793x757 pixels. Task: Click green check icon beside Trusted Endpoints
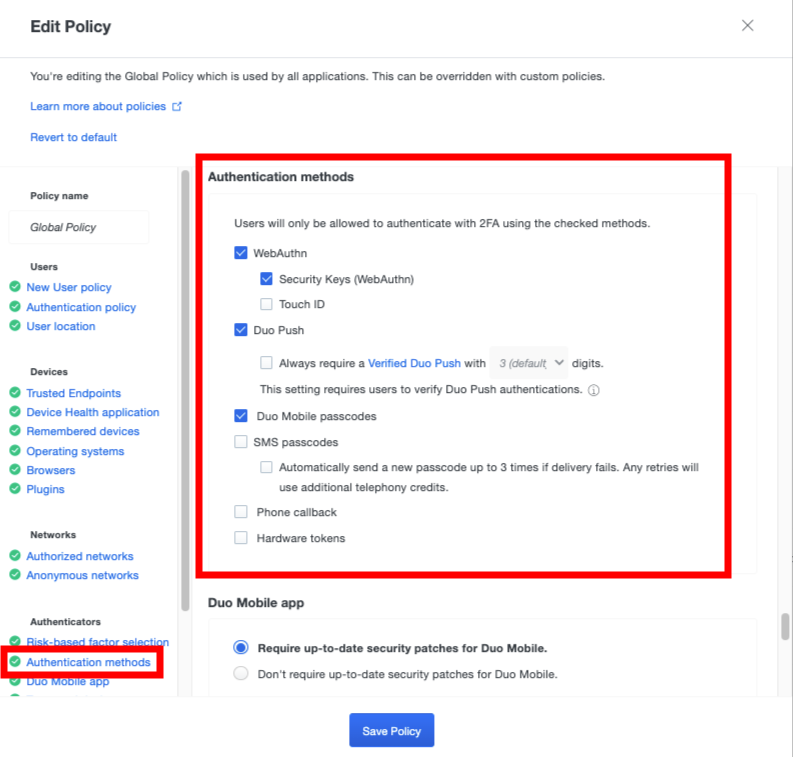(15, 393)
